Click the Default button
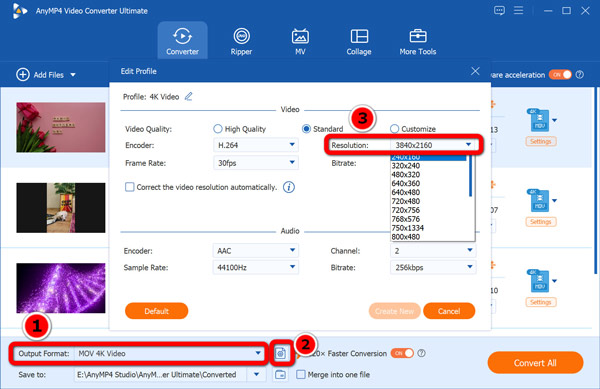600x389 pixels. [157, 311]
